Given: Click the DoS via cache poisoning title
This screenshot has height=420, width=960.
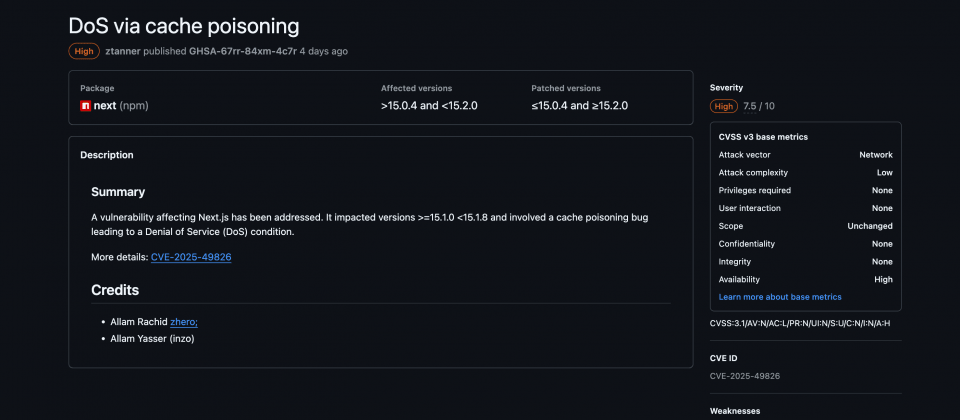Looking at the screenshot, I should (x=184, y=26).
